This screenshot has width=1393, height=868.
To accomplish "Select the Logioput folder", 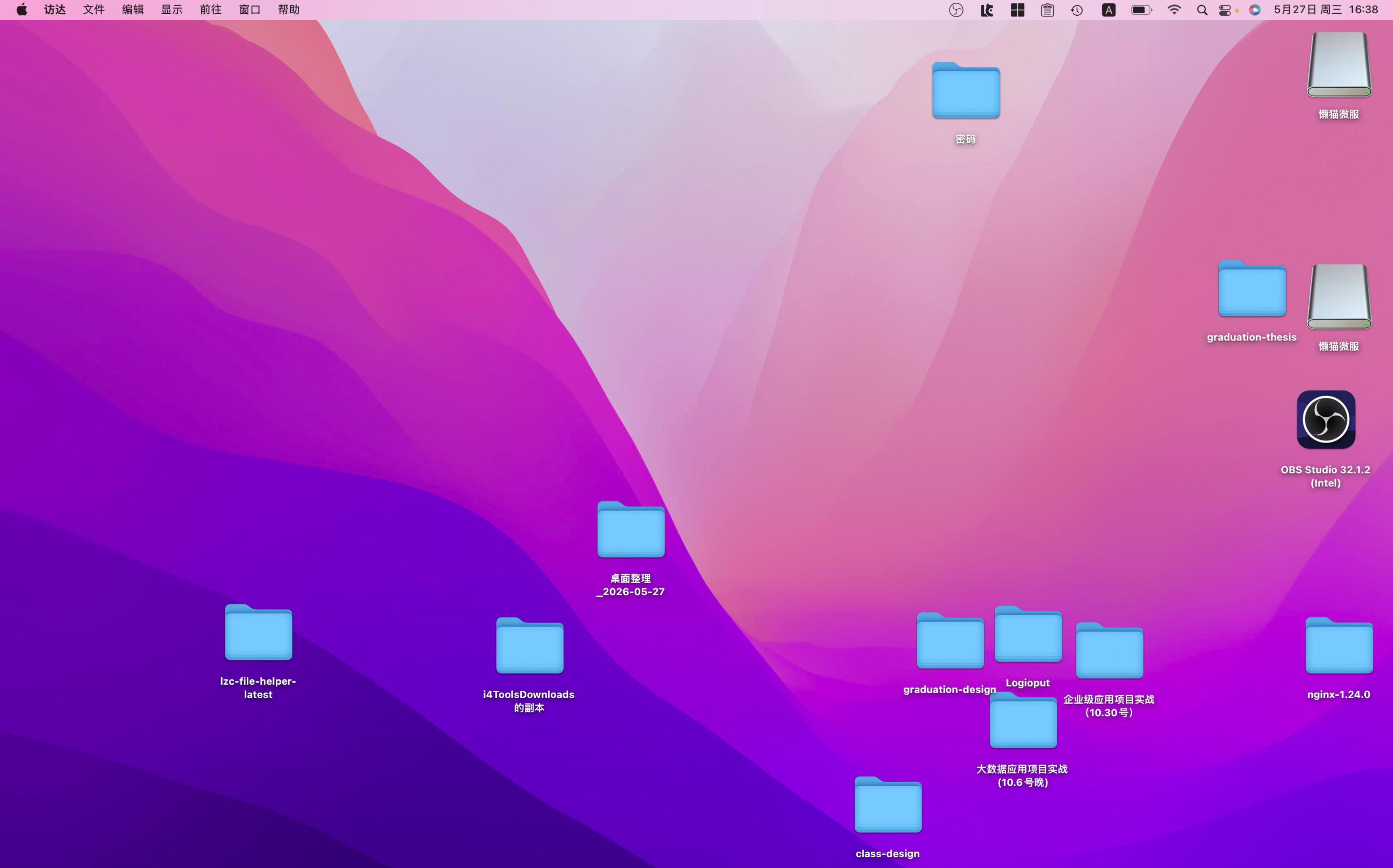I will (1028, 634).
